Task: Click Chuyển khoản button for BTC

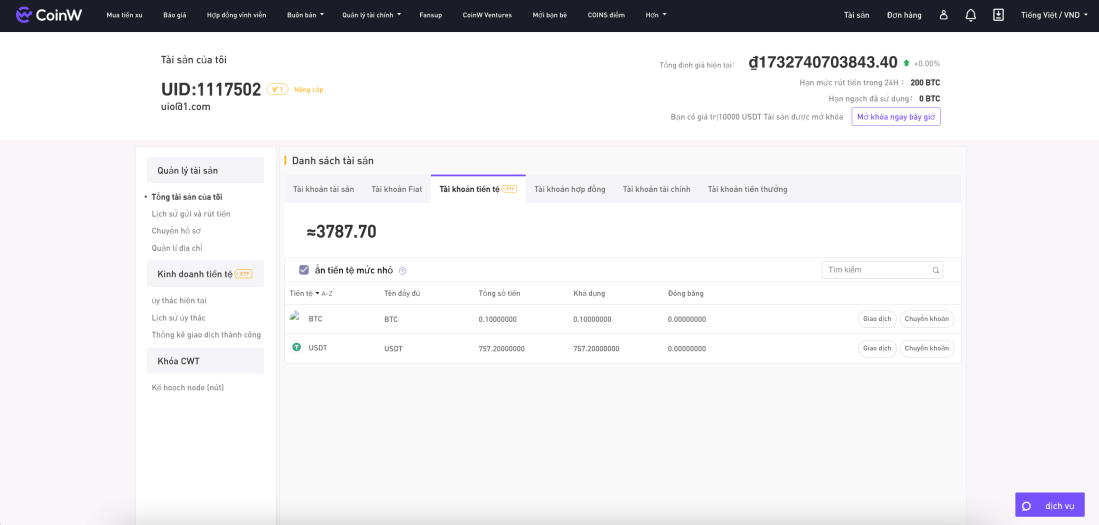Action: [x=927, y=319]
